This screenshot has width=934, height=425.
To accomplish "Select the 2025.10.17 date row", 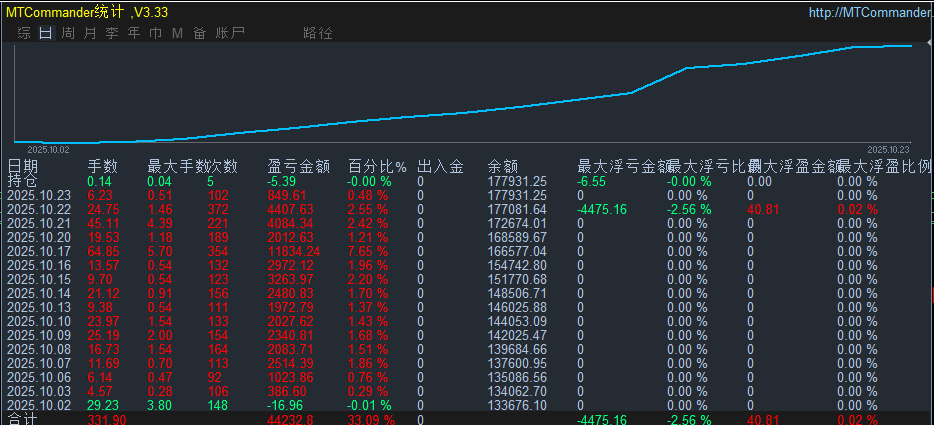I will coord(39,252).
